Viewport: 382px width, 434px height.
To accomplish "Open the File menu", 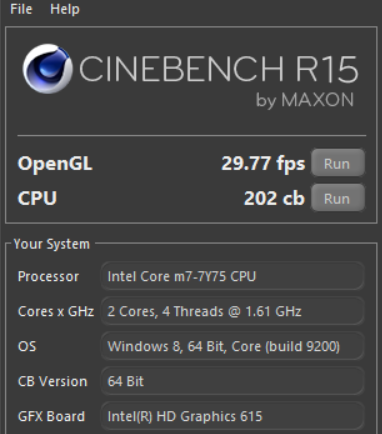I will pos(21,9).
